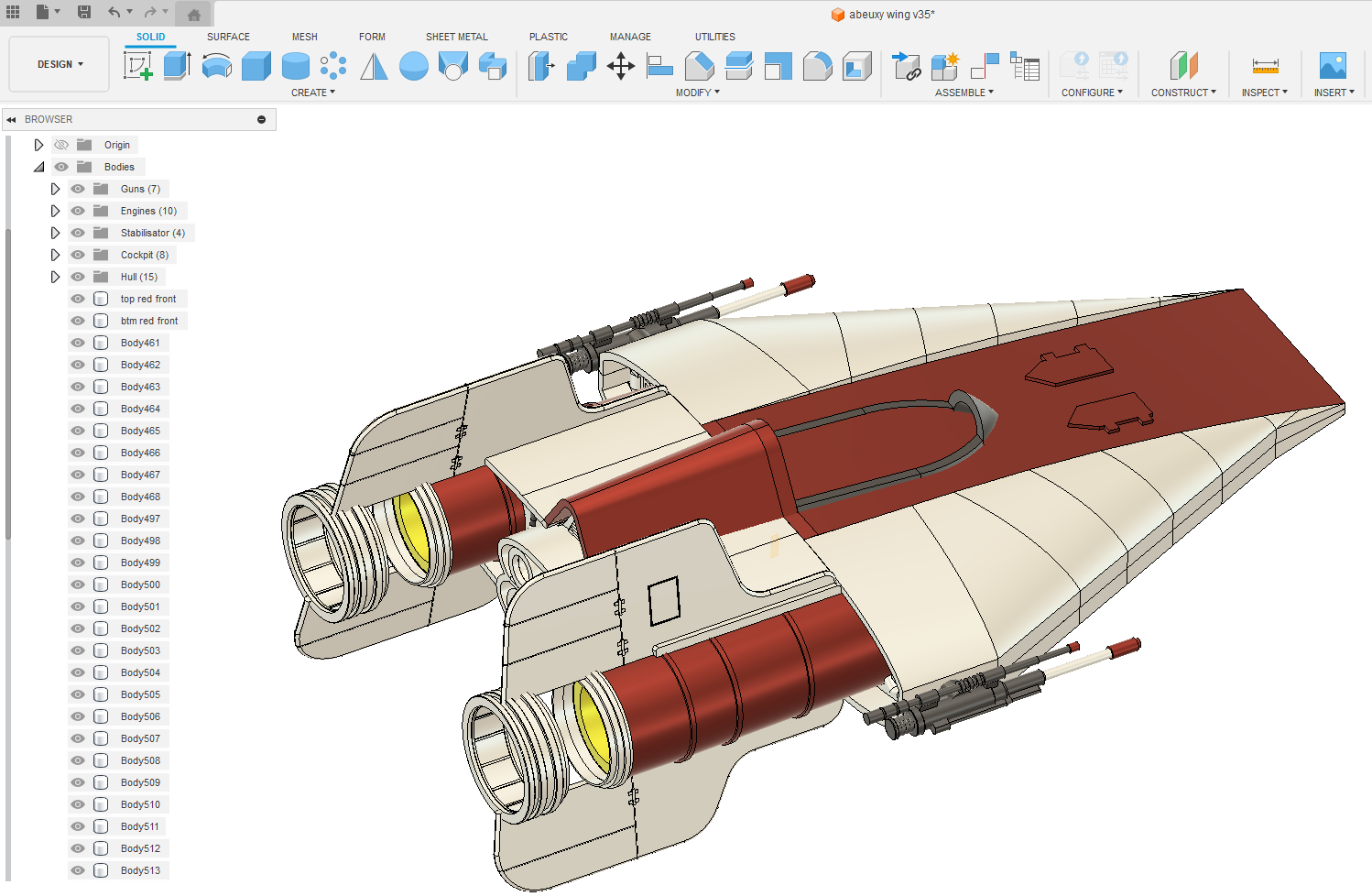Show the hidden Origin folder
1372x896 pixels.
pyautogui.click(x=61, y=145)
